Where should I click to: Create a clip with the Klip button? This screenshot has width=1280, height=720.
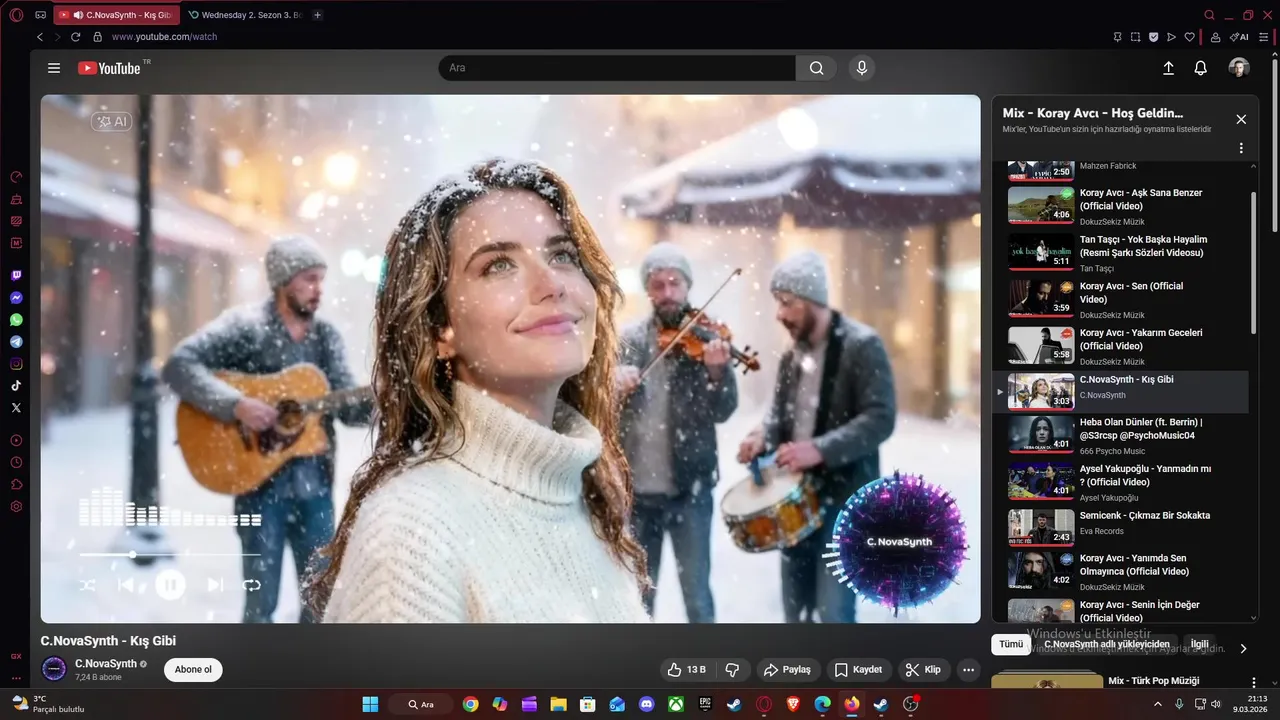click(x=923, y=670)
